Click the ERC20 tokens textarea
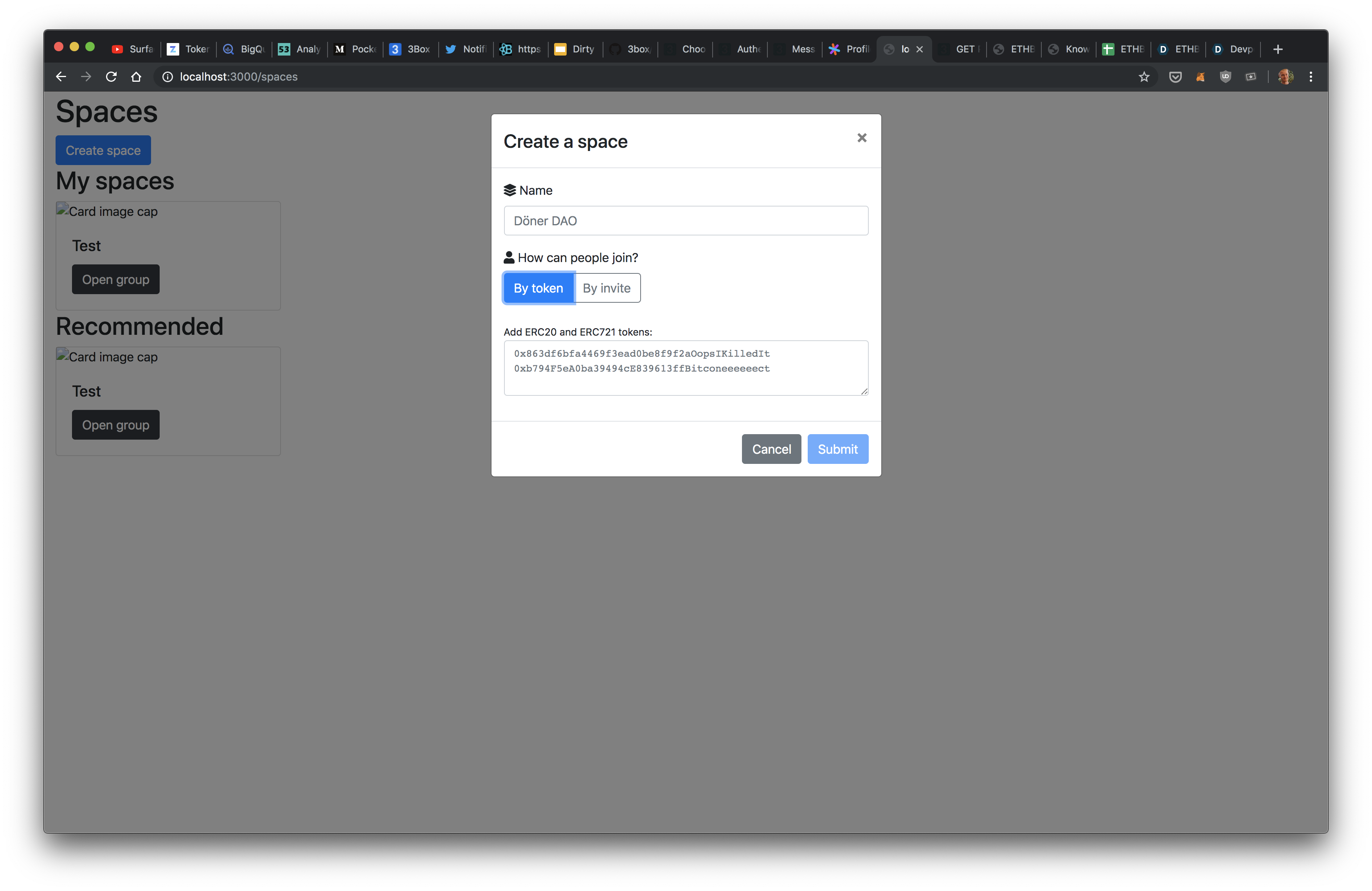This screenshot has height=891, width=1372. point(686,368)
